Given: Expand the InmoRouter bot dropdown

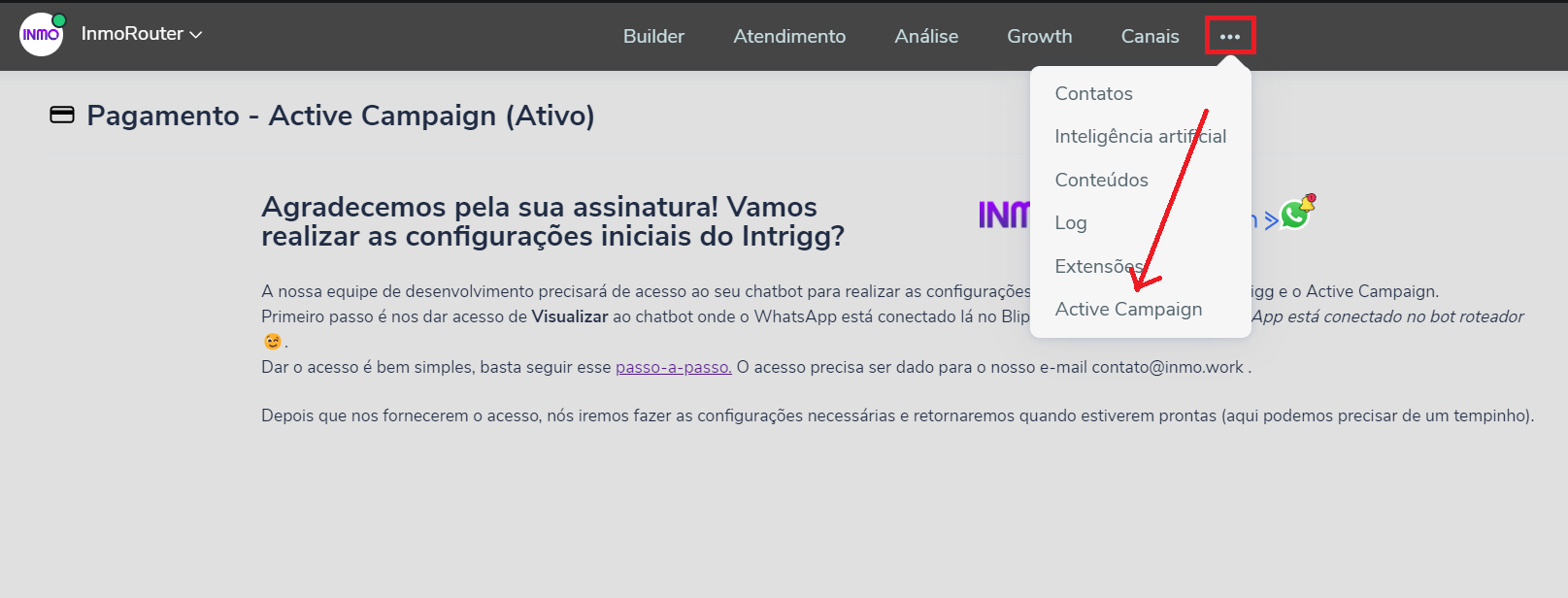Looking at the screenshot, I should [142, 34].
